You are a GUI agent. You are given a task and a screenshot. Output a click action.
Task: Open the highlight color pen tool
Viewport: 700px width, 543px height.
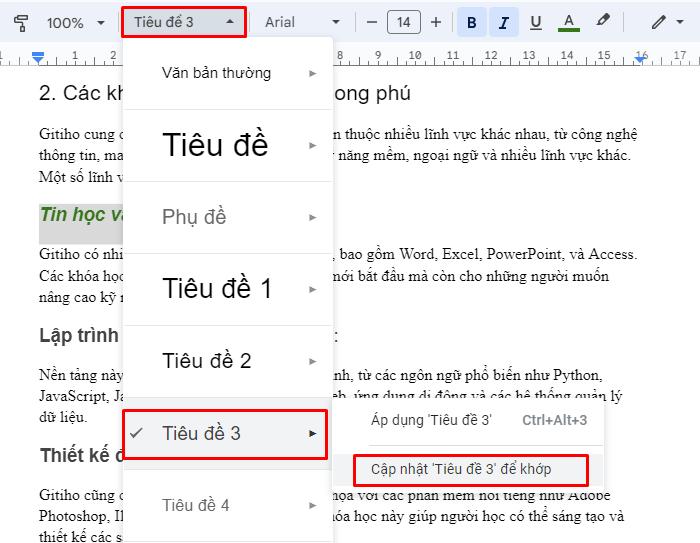tap(602, 21)
